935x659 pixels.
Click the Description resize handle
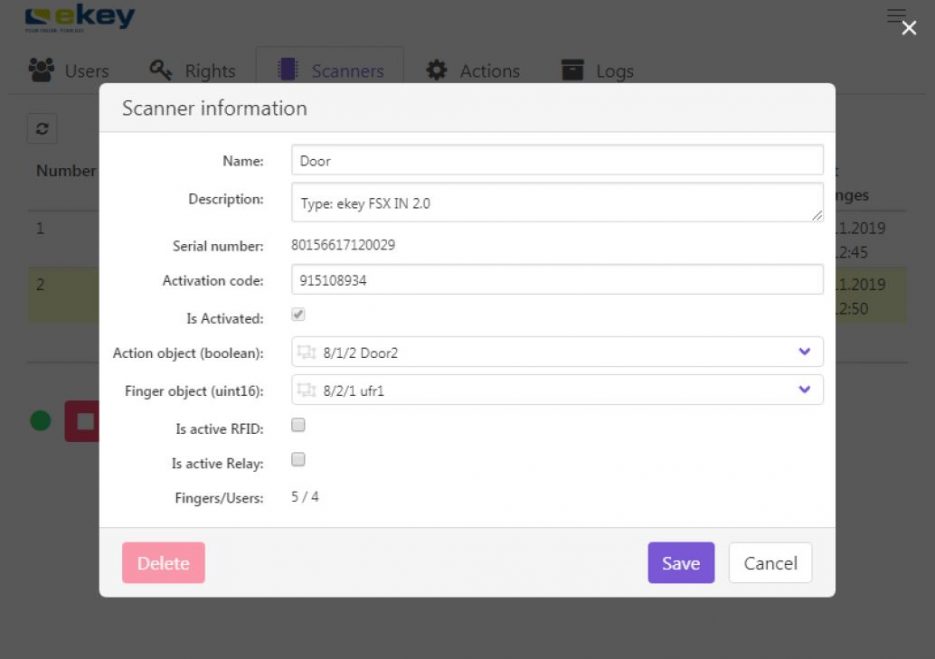click(x=817, y=216)
